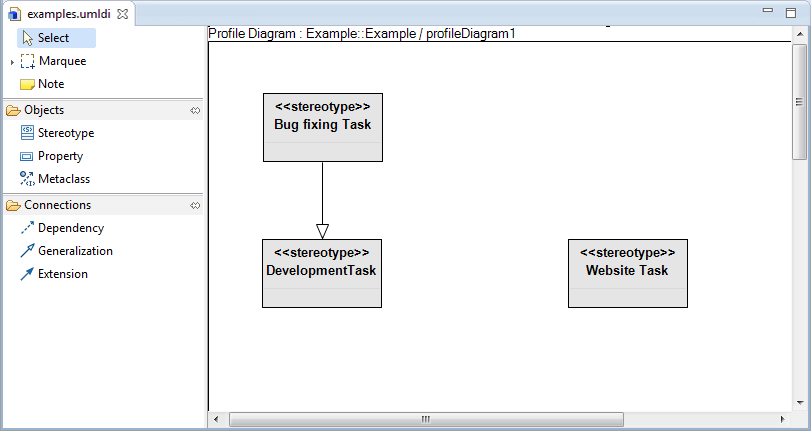Select the Property object tool

click(x=59, y=156)
